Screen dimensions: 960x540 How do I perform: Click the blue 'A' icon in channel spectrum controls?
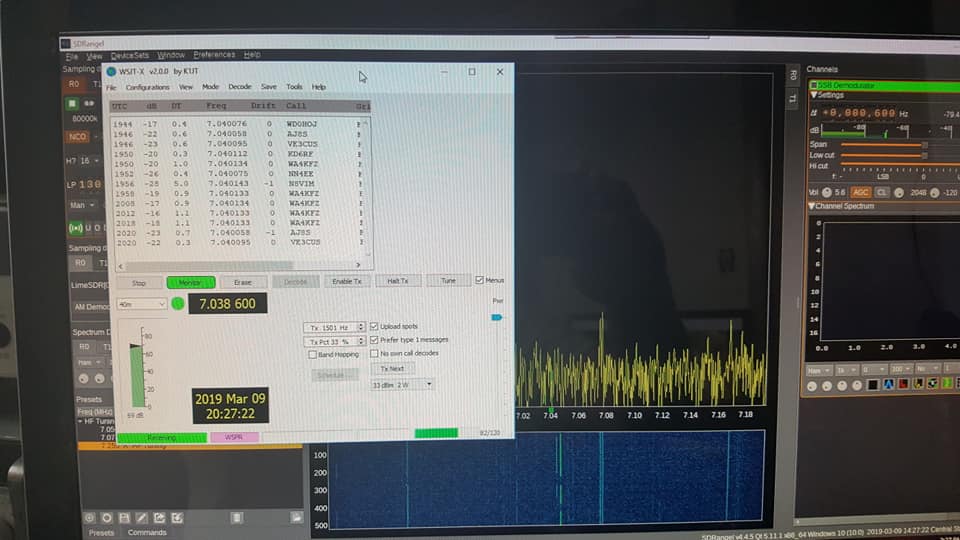pyautogui.click(x=888, y=384)
